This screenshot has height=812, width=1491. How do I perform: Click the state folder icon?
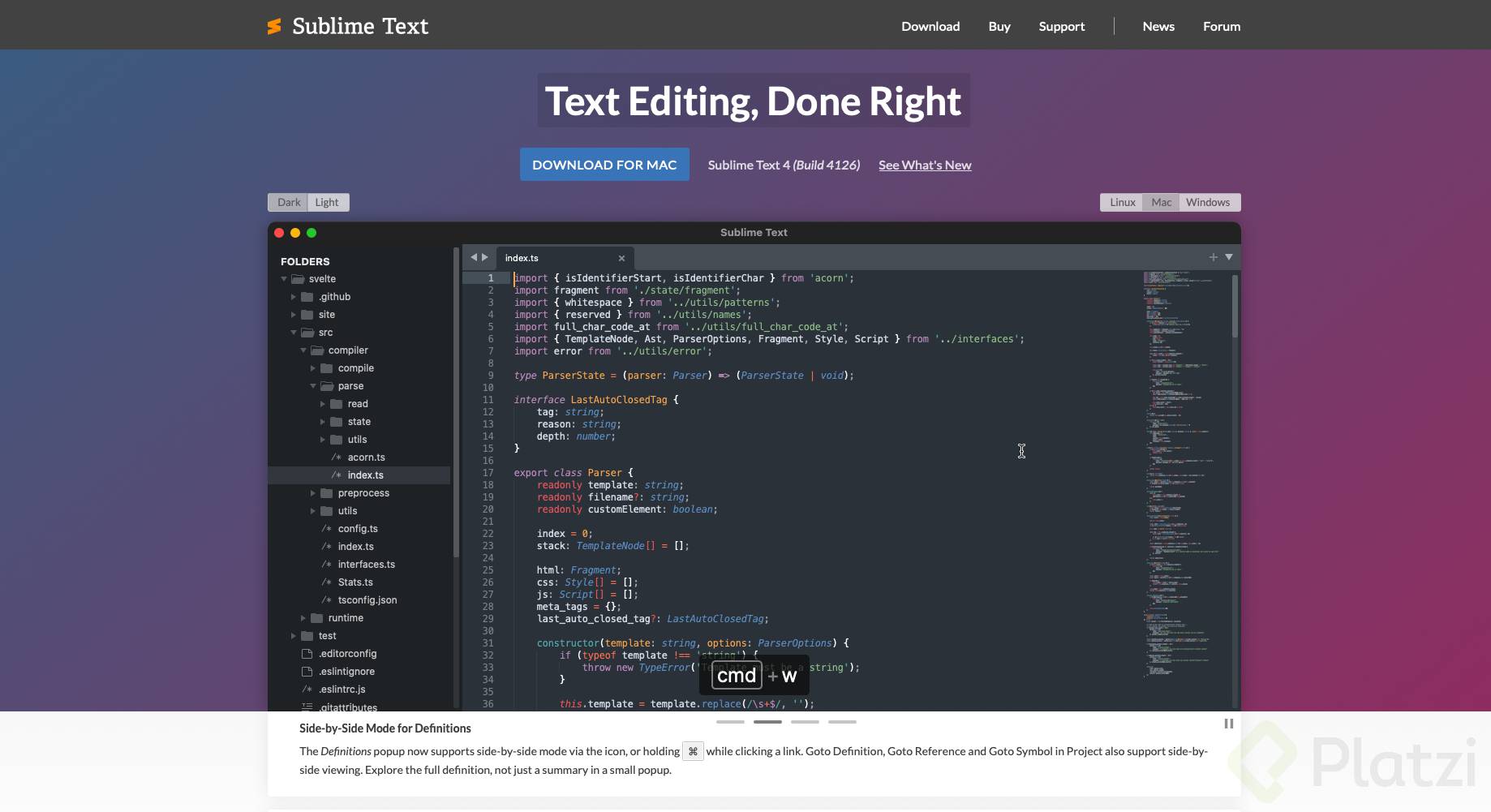tap(336, 422)
